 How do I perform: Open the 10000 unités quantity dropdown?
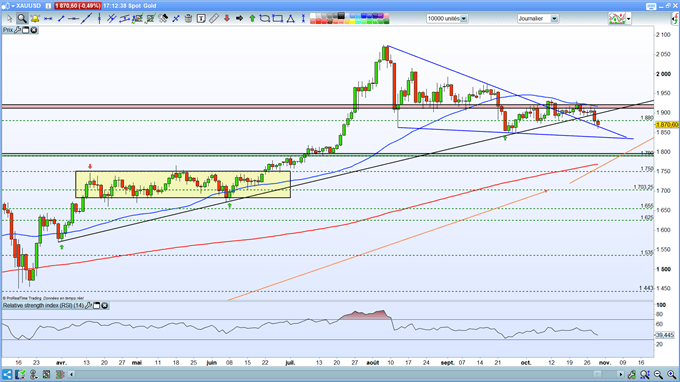pyautogui.click(x=464, y=19)
